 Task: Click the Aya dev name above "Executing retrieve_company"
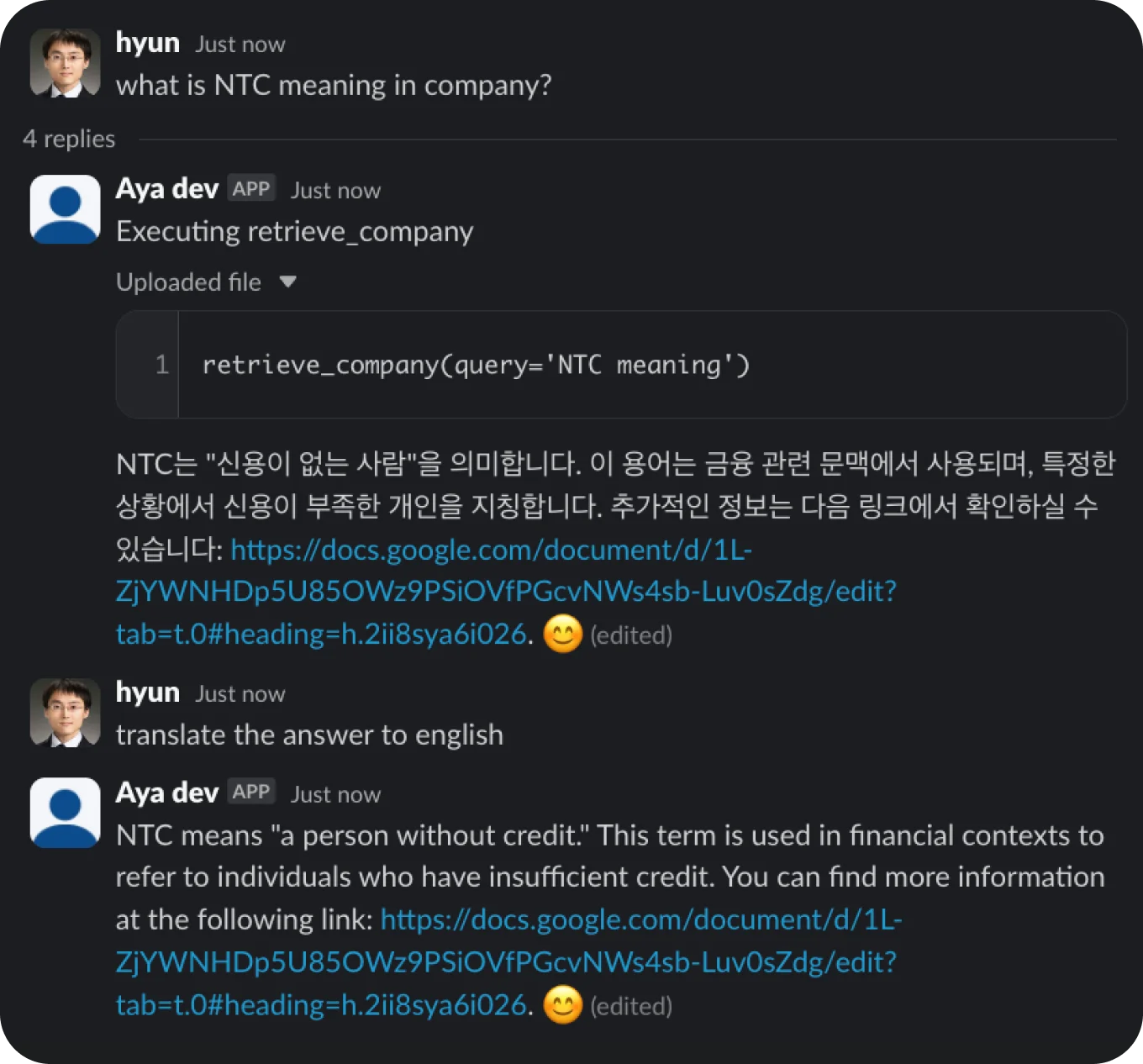pos(167,189)
